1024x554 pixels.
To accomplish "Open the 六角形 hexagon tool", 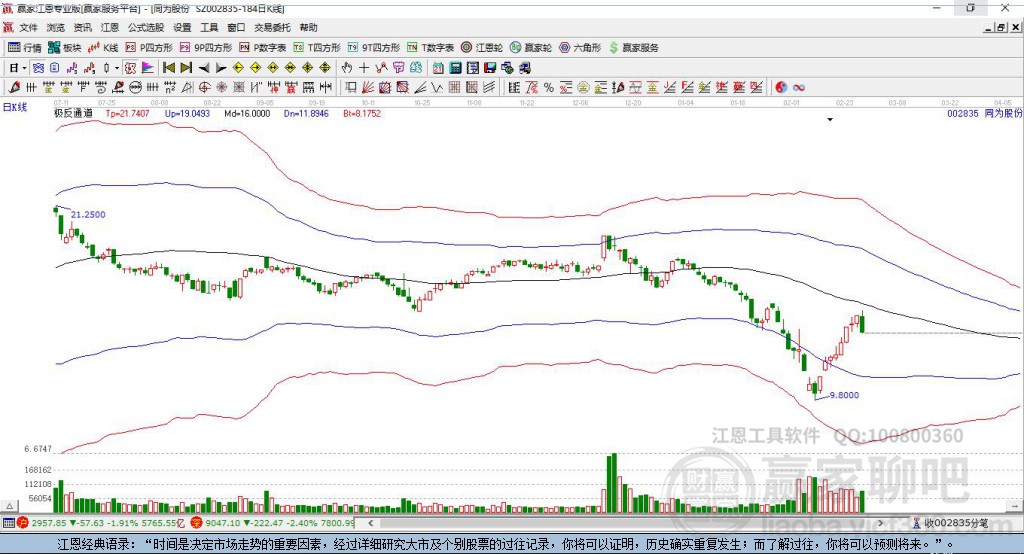I will 580,48.
